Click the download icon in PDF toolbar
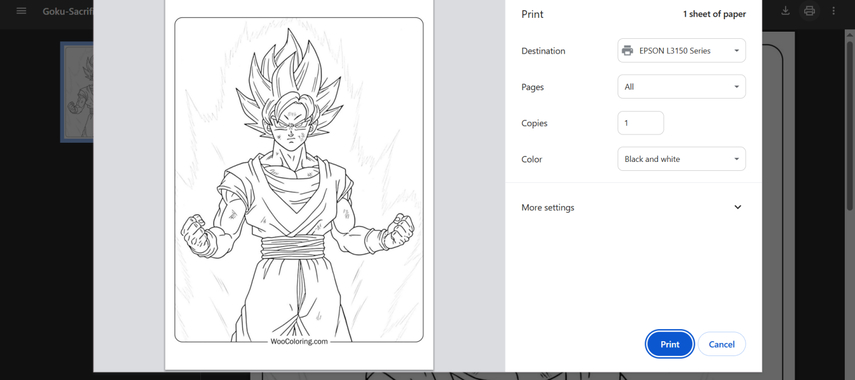This screenshot has width=855, height=380. click(785, 11)
